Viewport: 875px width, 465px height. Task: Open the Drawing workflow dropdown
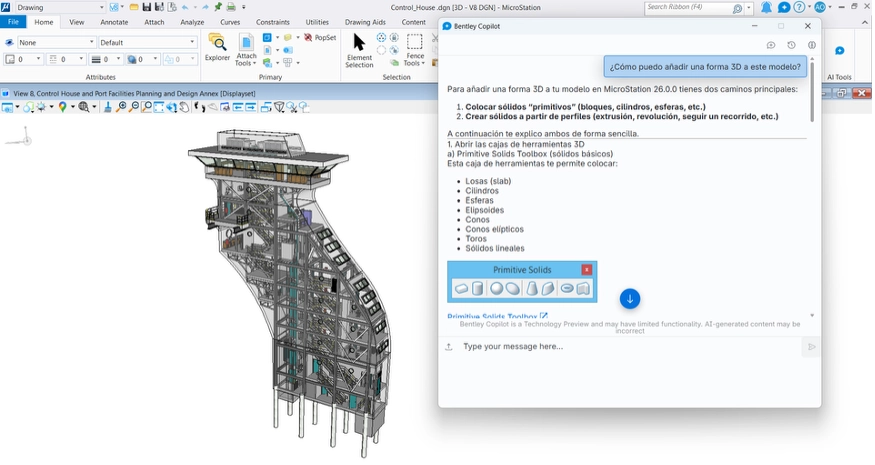pyautogui.click(x=60, y=7)
